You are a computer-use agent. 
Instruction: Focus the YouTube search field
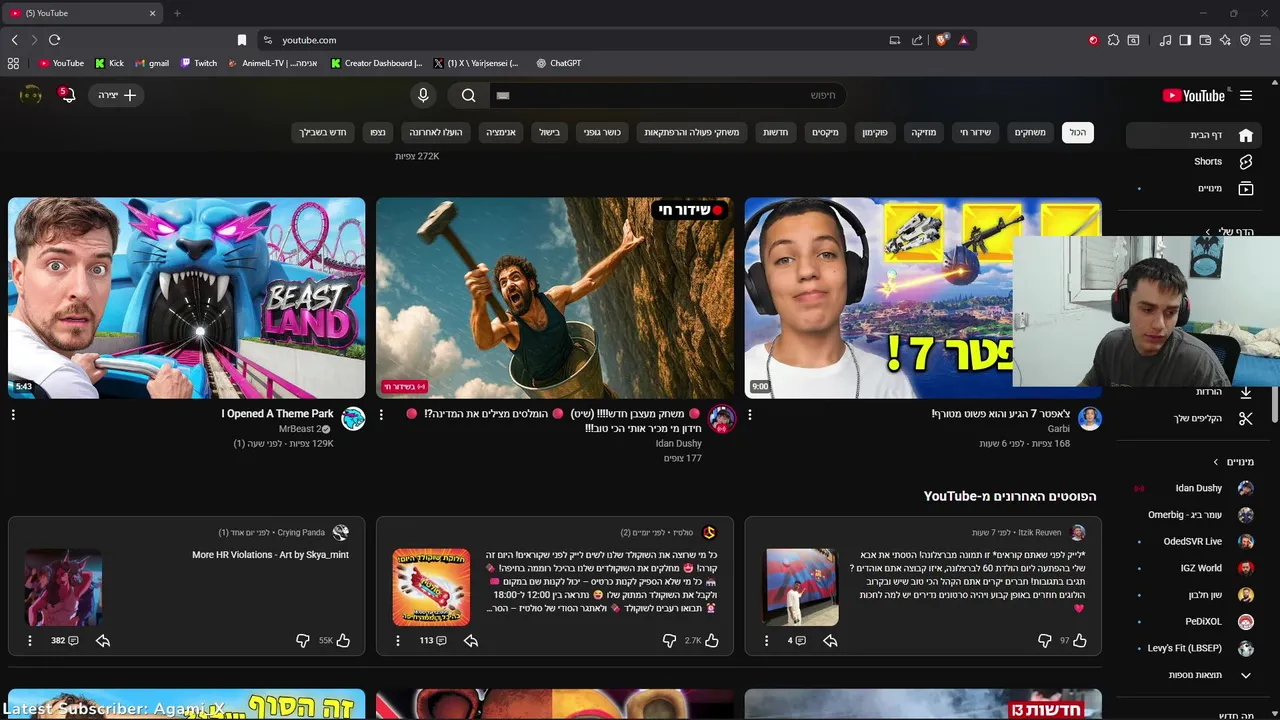668,95
